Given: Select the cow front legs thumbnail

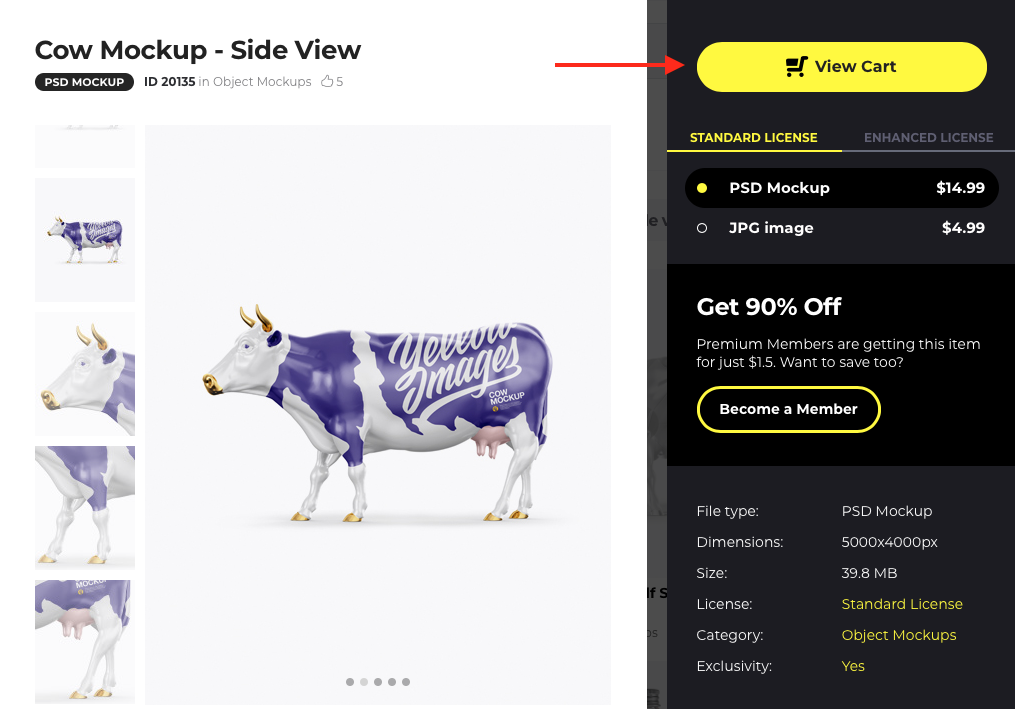Looking at the screenshot, I should click(85, 508).
